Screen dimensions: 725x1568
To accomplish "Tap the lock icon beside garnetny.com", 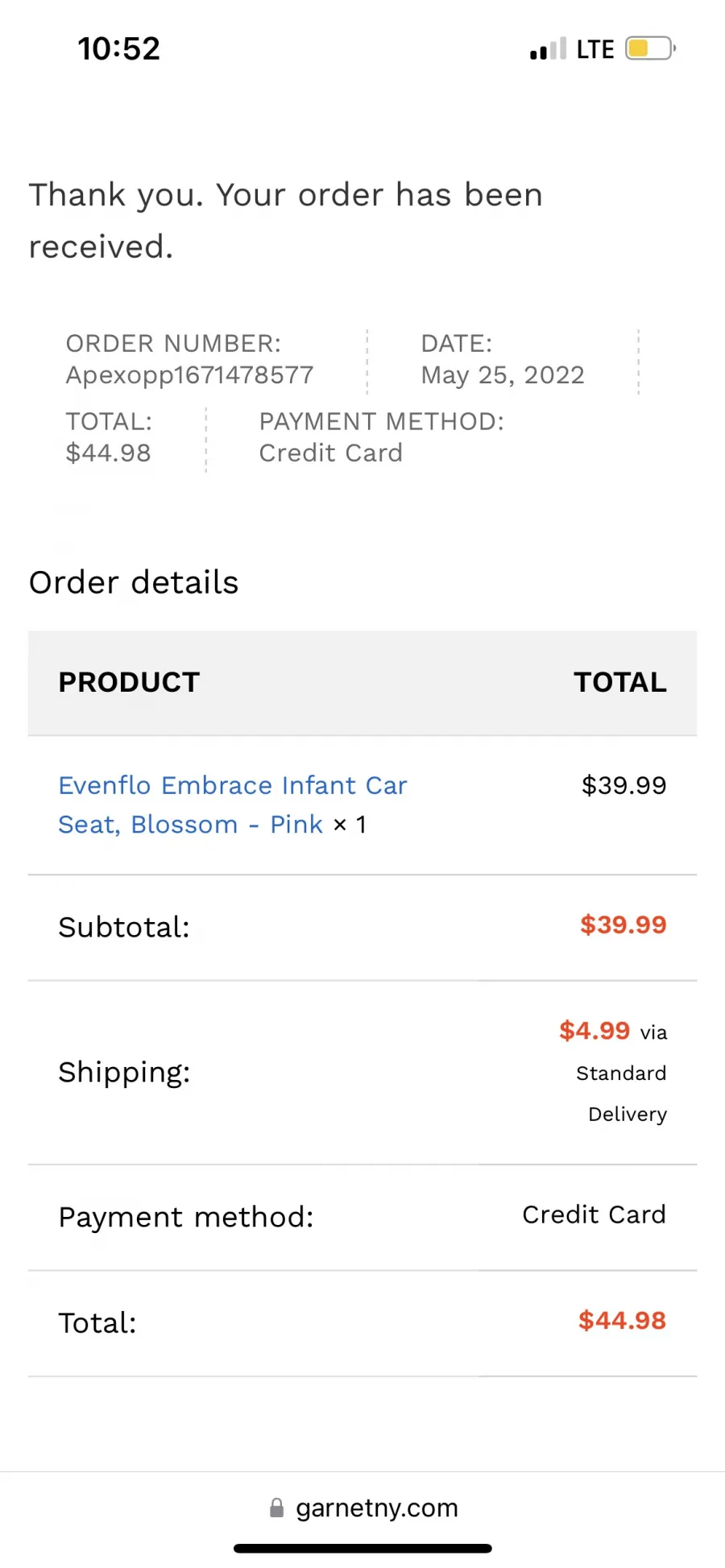I will [x=276, y=1508].
